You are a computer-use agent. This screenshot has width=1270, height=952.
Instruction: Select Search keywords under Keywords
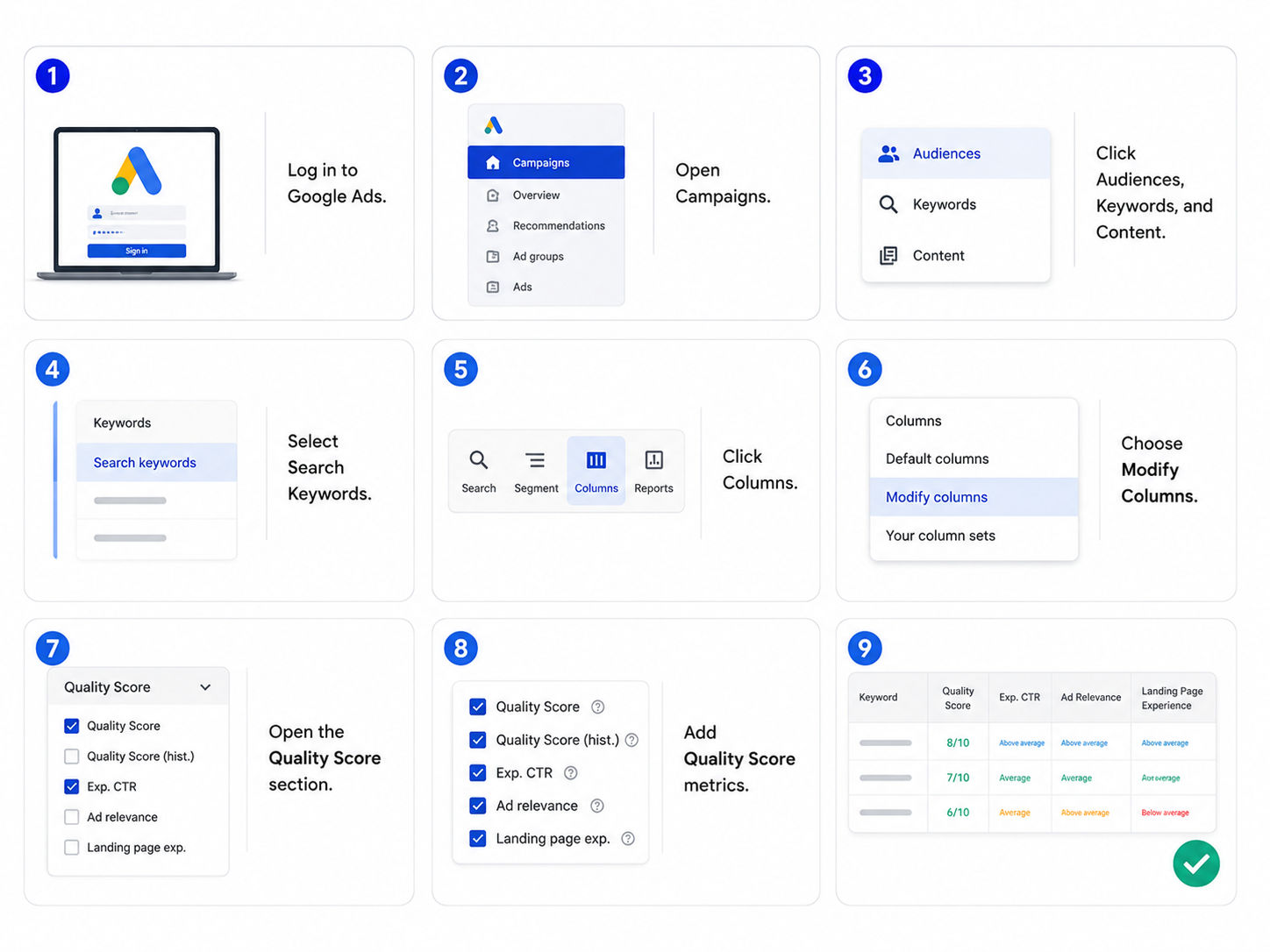coord(157,463)
